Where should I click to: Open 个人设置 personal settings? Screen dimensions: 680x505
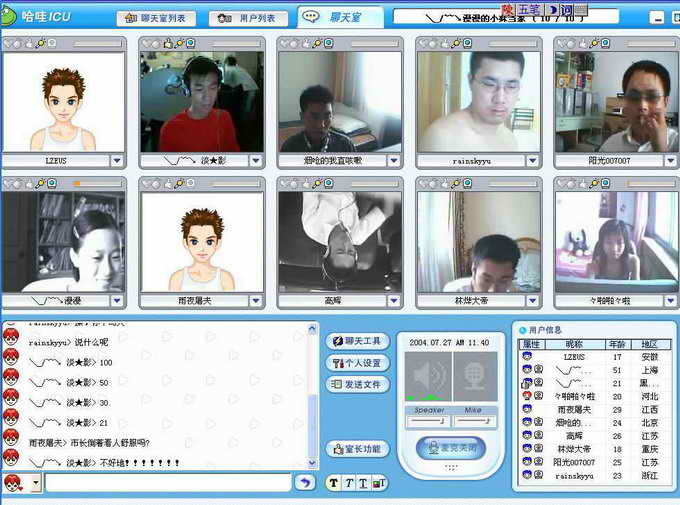[x=357, y=363]
